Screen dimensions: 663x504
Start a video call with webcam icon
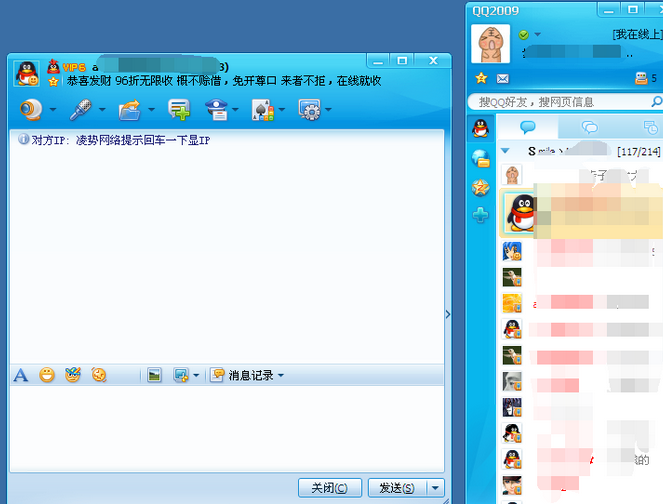31,110
